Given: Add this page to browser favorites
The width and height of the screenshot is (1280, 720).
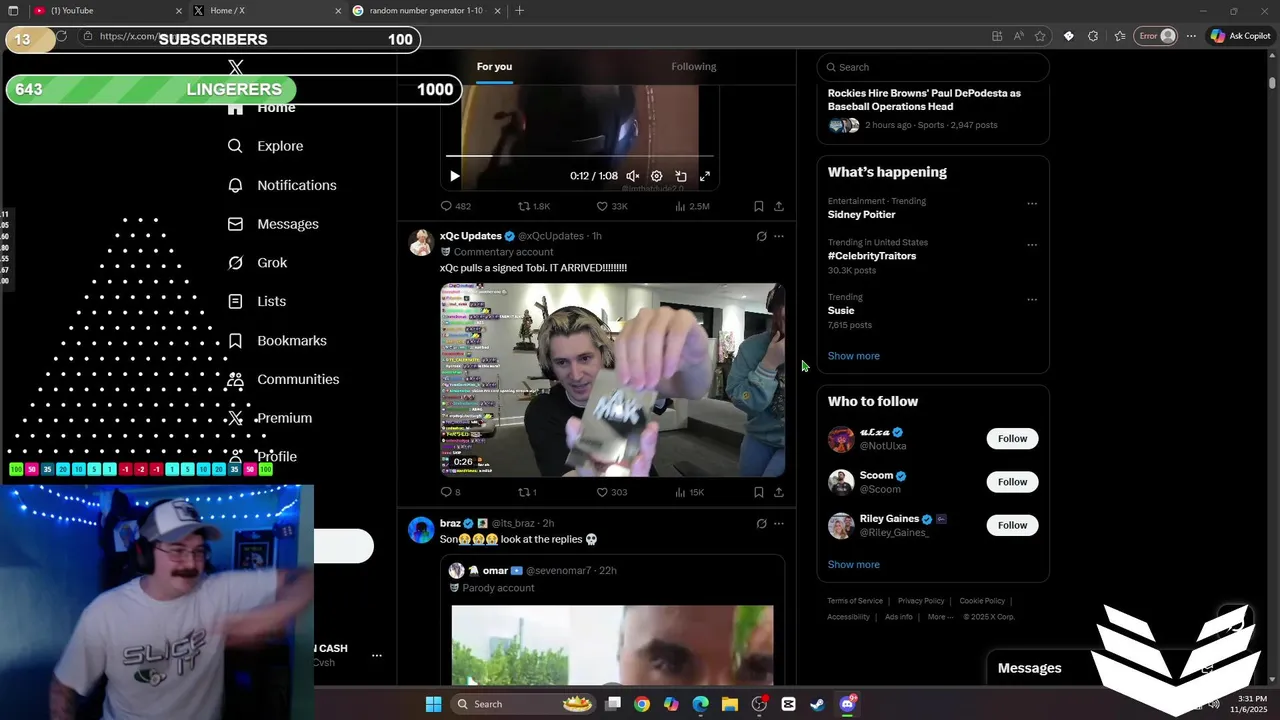Looking at the screenshot, I should (x=1040, y=36).
